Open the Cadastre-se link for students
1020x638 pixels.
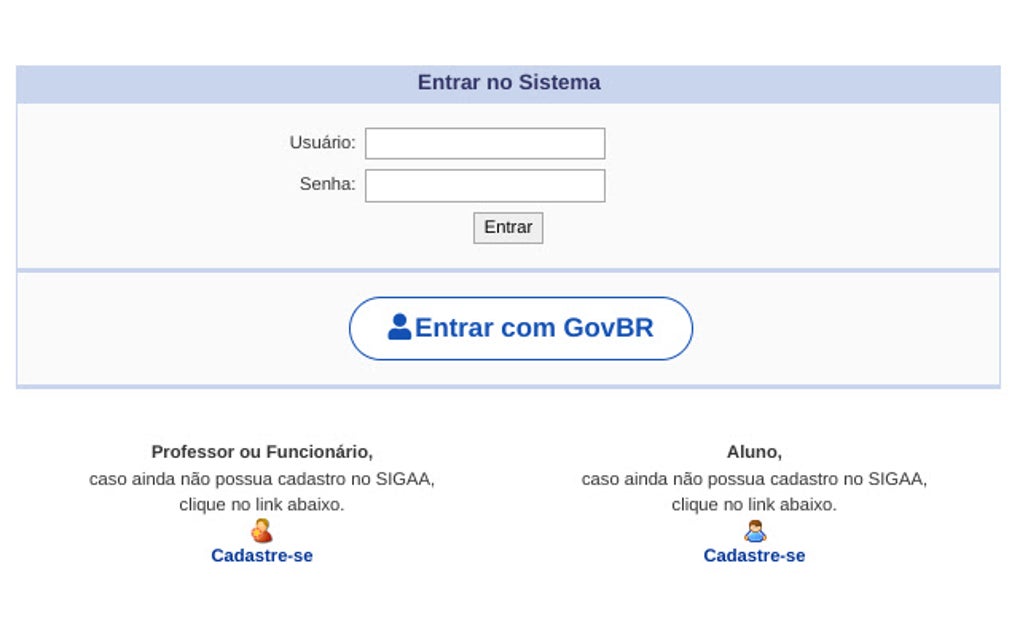coord(755,555)
